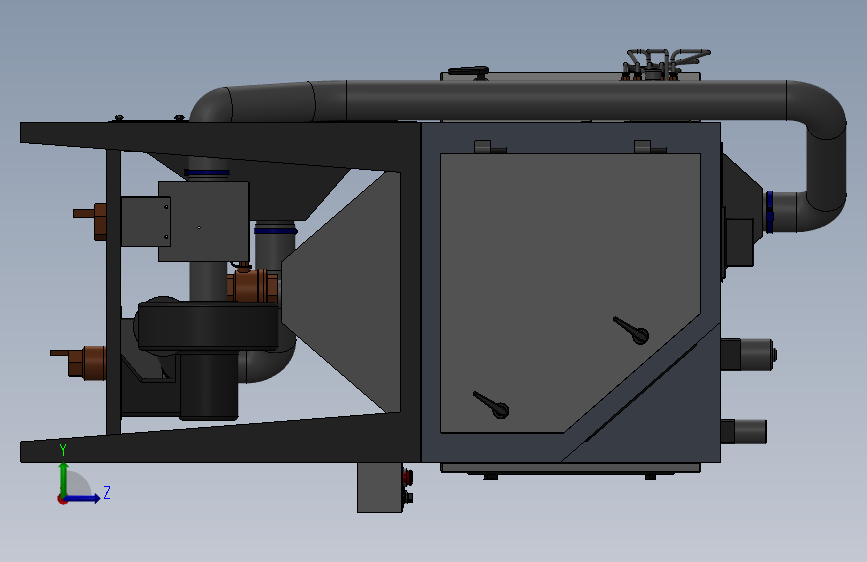The width and height of the screenshot is (867, 562).
Task: Select the red button on bottom control box
Action: tap(408, 476)
